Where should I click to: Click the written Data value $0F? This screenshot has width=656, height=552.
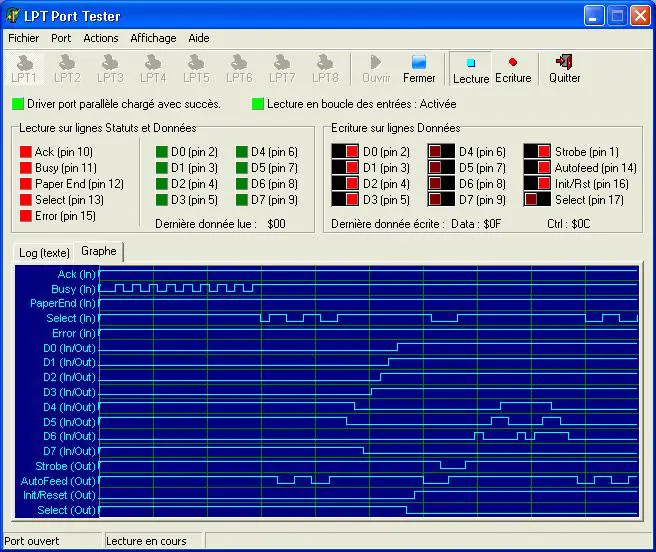(x=492, y=224)
